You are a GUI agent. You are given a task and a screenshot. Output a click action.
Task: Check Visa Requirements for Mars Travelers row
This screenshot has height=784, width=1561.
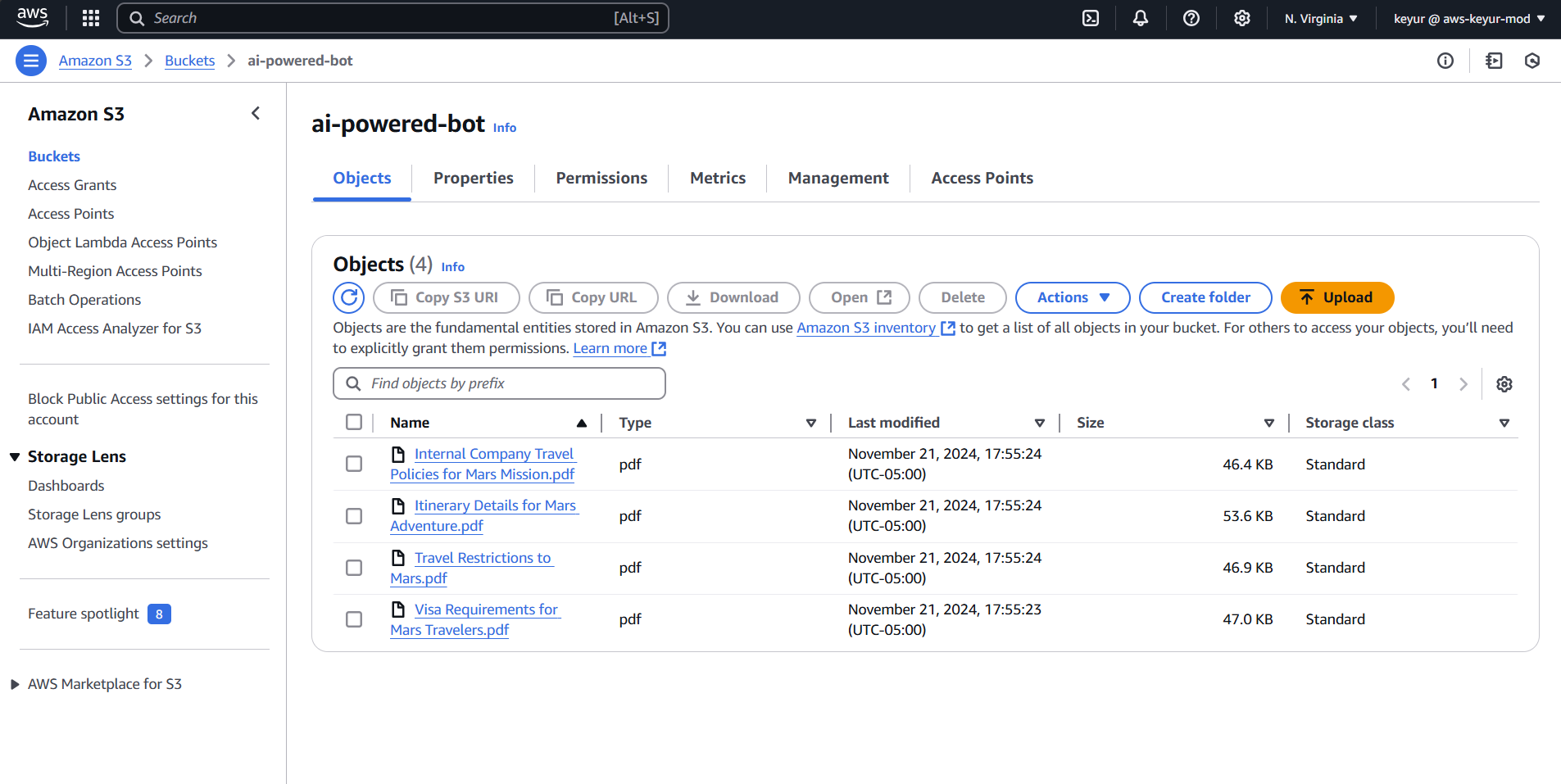click(354, 619)
